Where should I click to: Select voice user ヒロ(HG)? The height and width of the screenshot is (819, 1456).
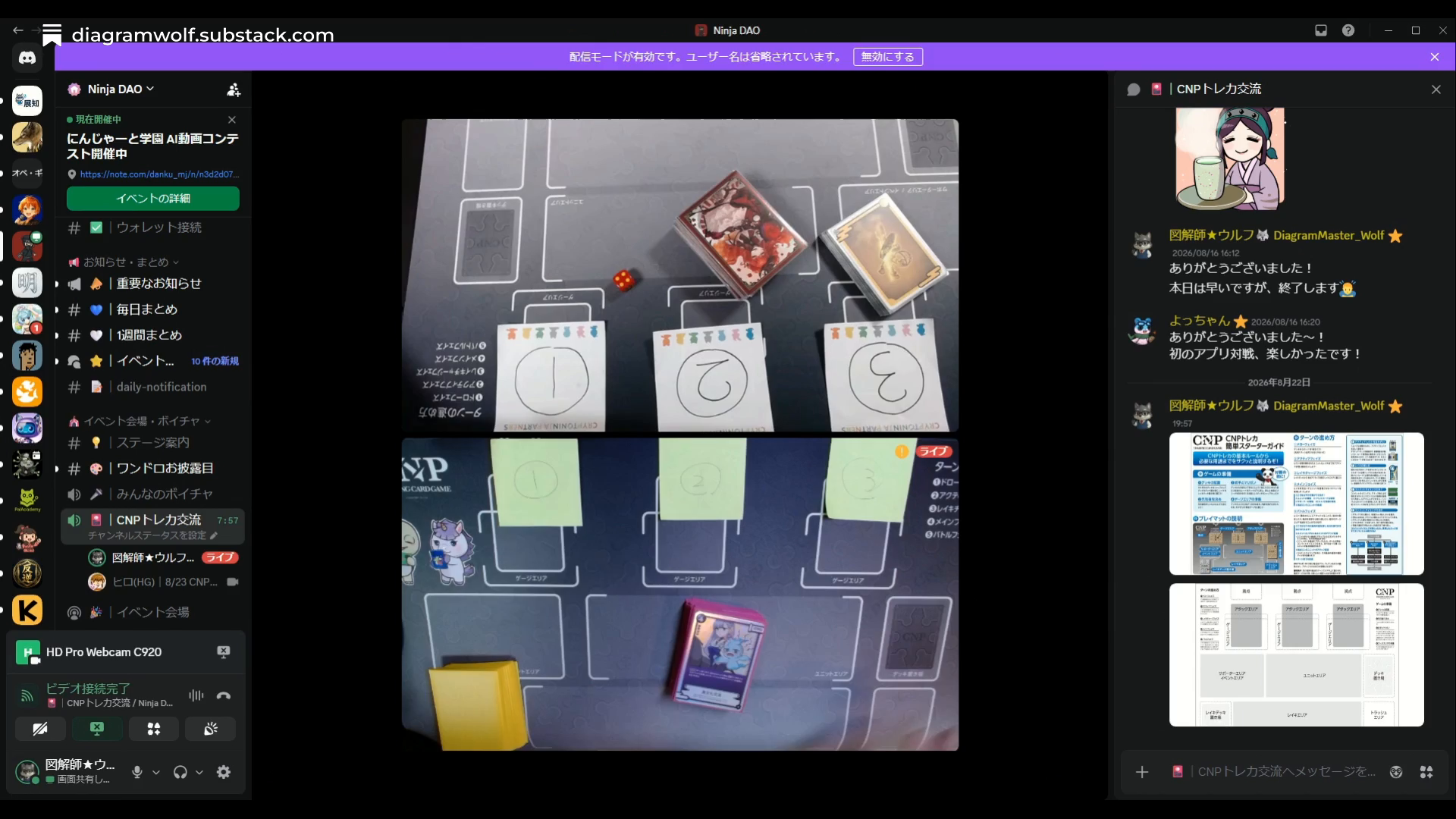(x=164, y=582)
